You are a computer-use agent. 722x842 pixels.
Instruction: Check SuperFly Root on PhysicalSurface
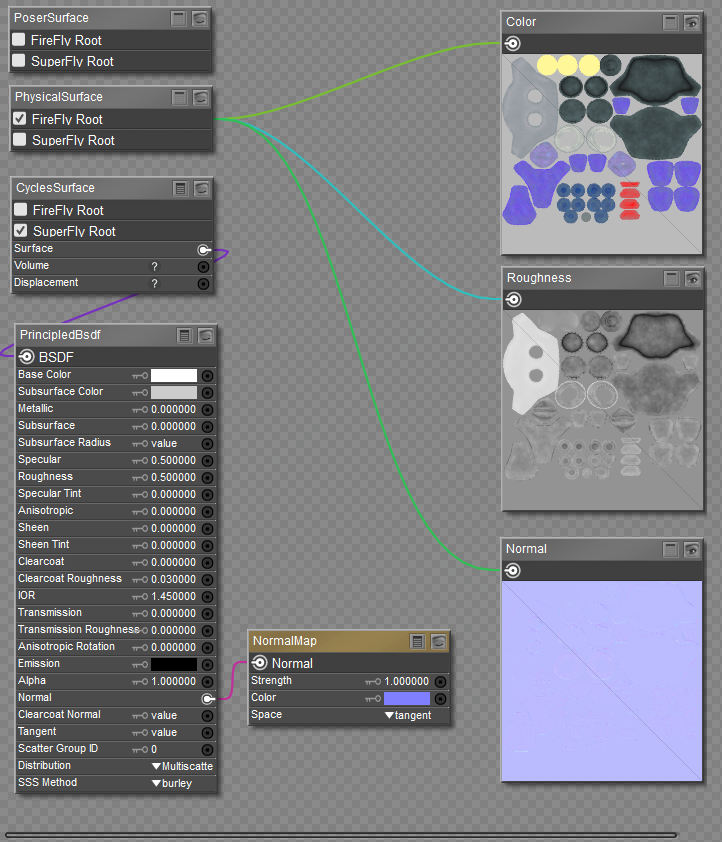pos(19,140)
